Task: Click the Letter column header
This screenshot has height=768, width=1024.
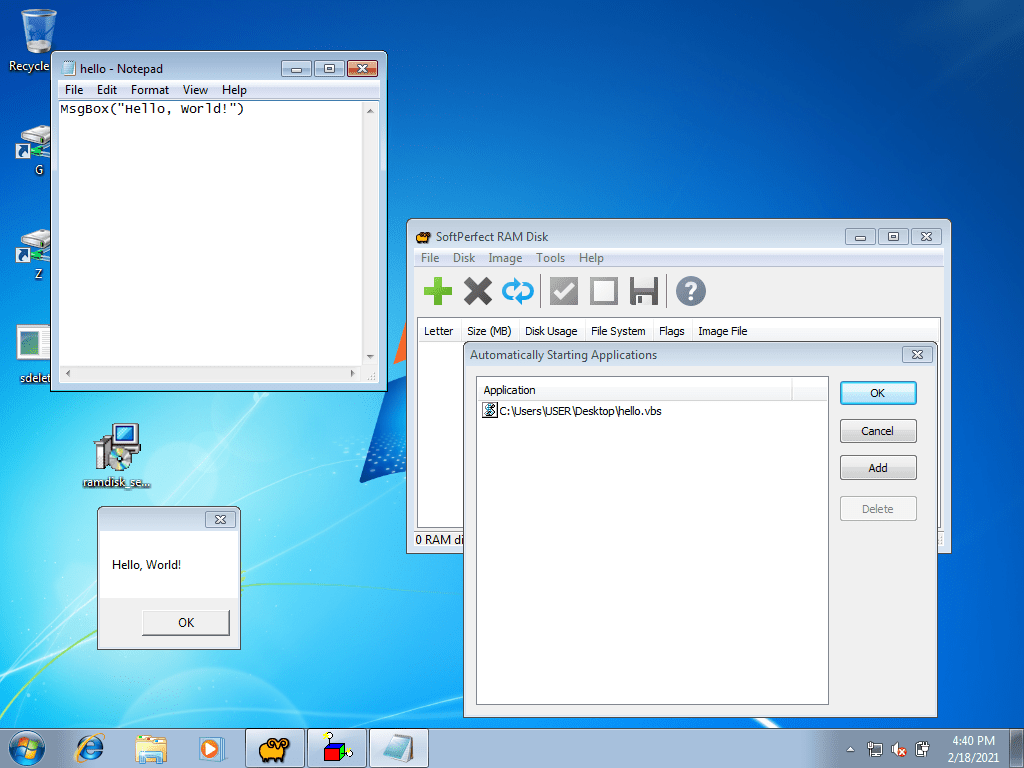Action: [439, 331]
